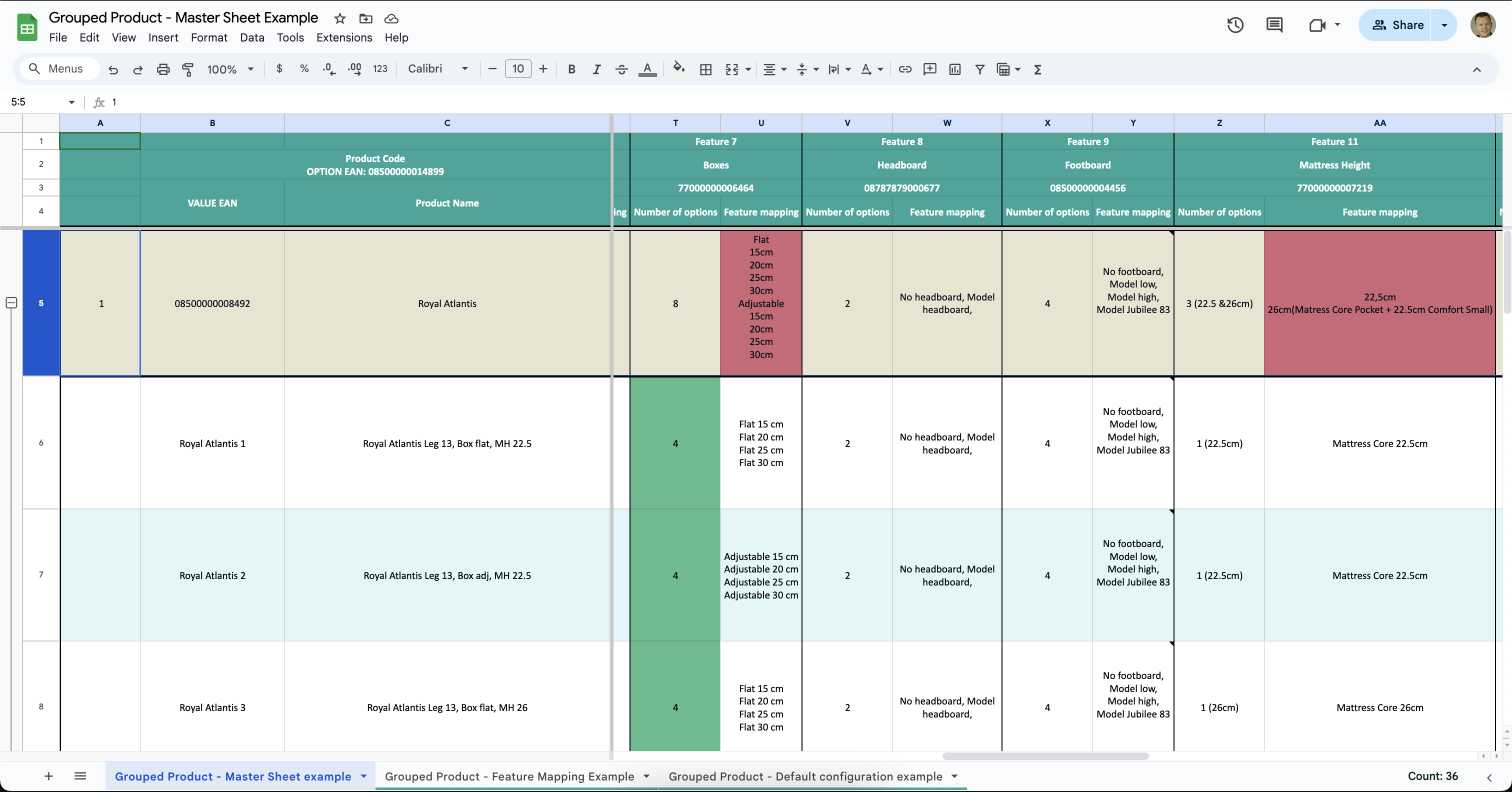
Task: Toggle strikethrough formatting
Action: coord(620,68)
